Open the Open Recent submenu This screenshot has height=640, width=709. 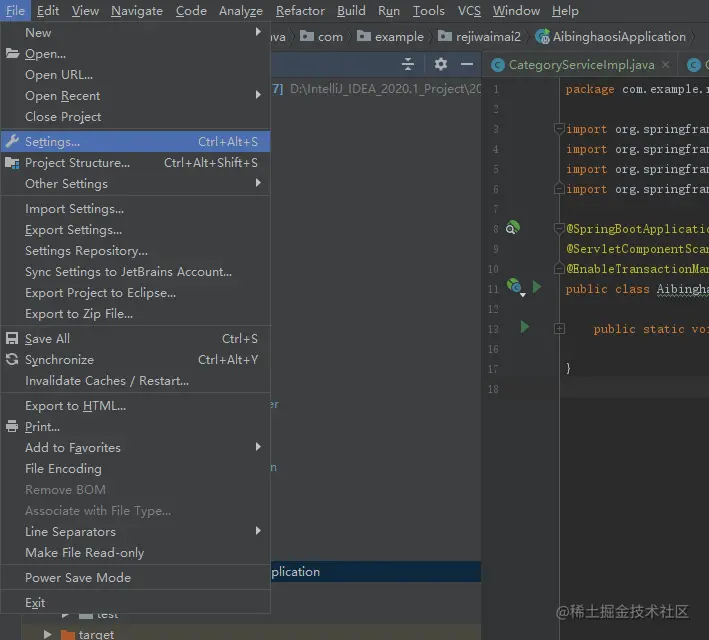[62, 96]
